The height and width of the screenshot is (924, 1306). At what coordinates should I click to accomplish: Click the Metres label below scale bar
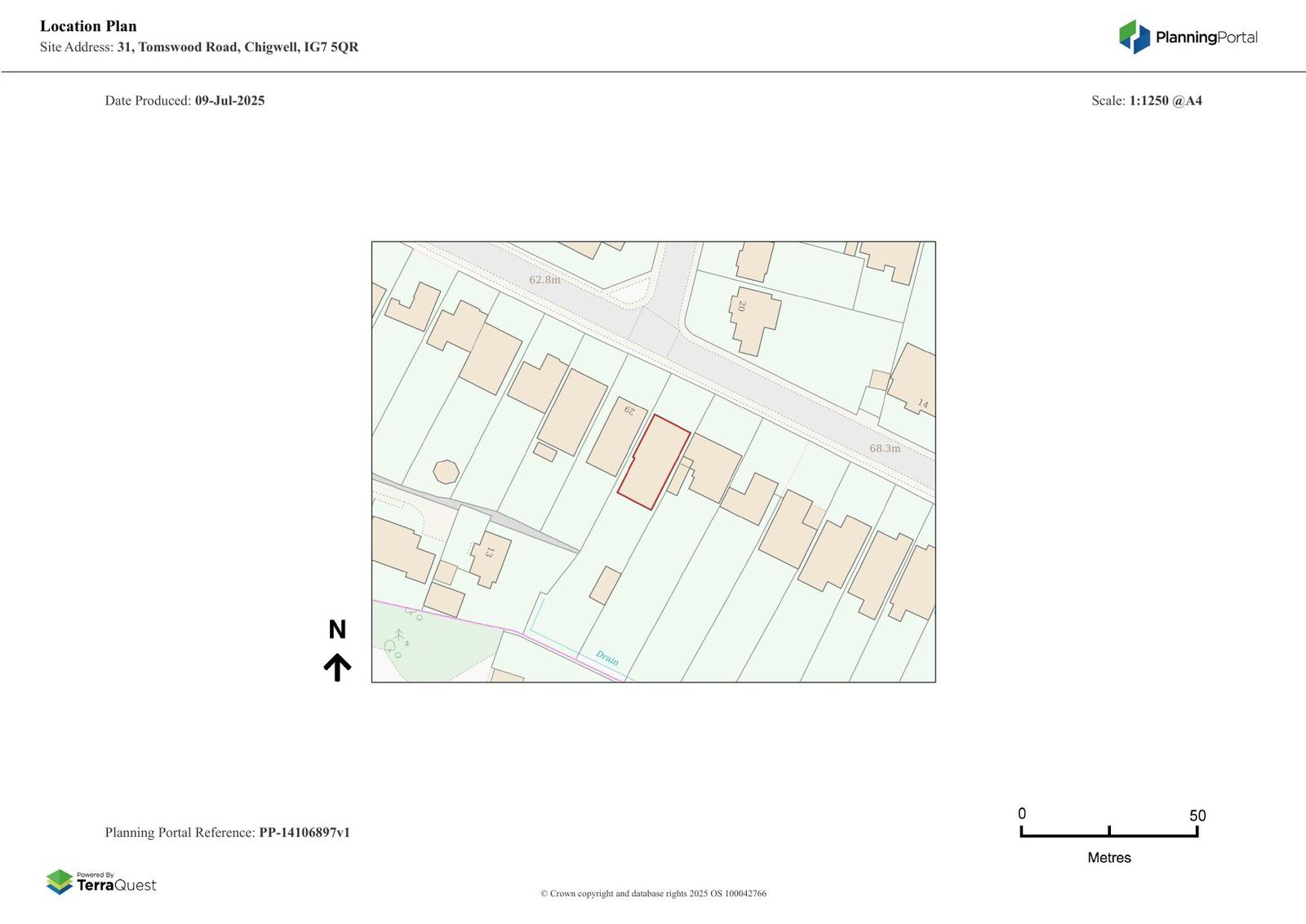pos(1108,858)
